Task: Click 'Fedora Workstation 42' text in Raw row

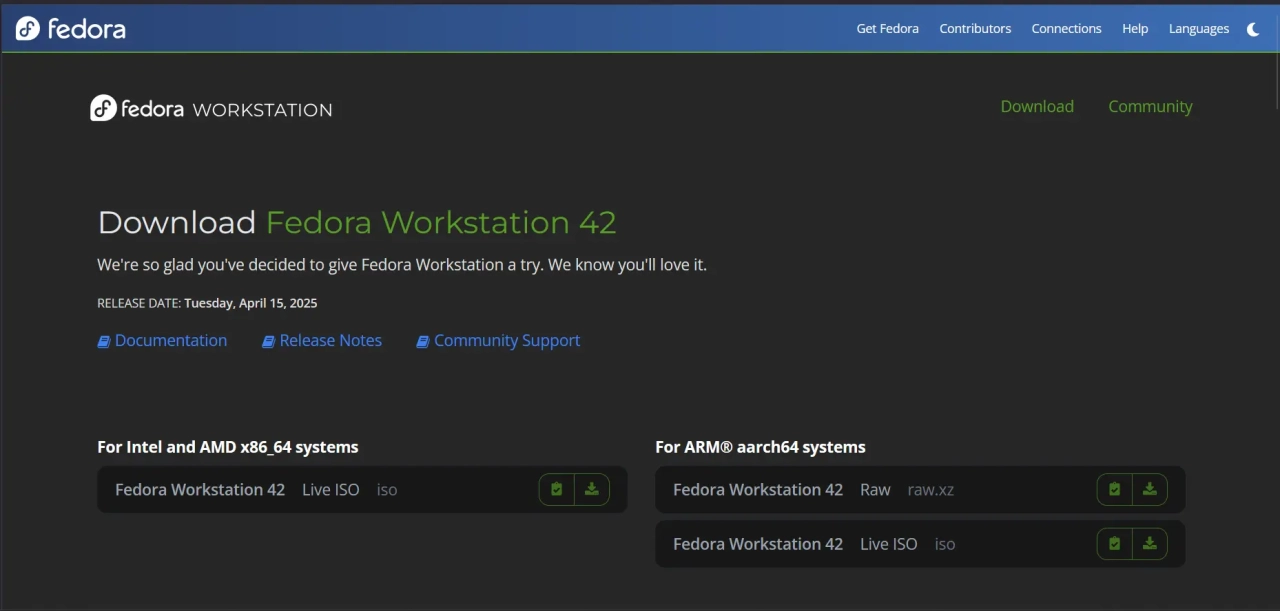Action: click(x=758, y=490)
